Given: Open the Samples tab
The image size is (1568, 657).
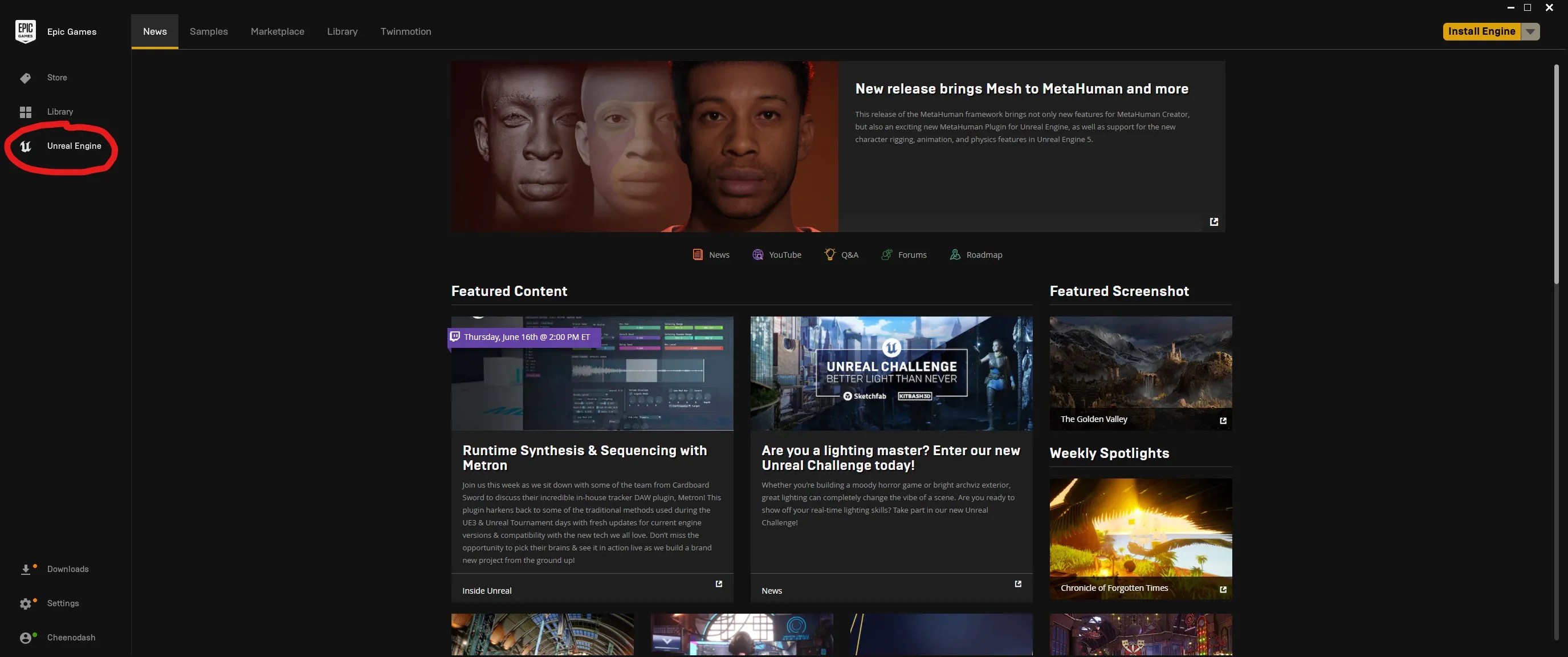Looking at the screenshot, I should coord(208,31).
